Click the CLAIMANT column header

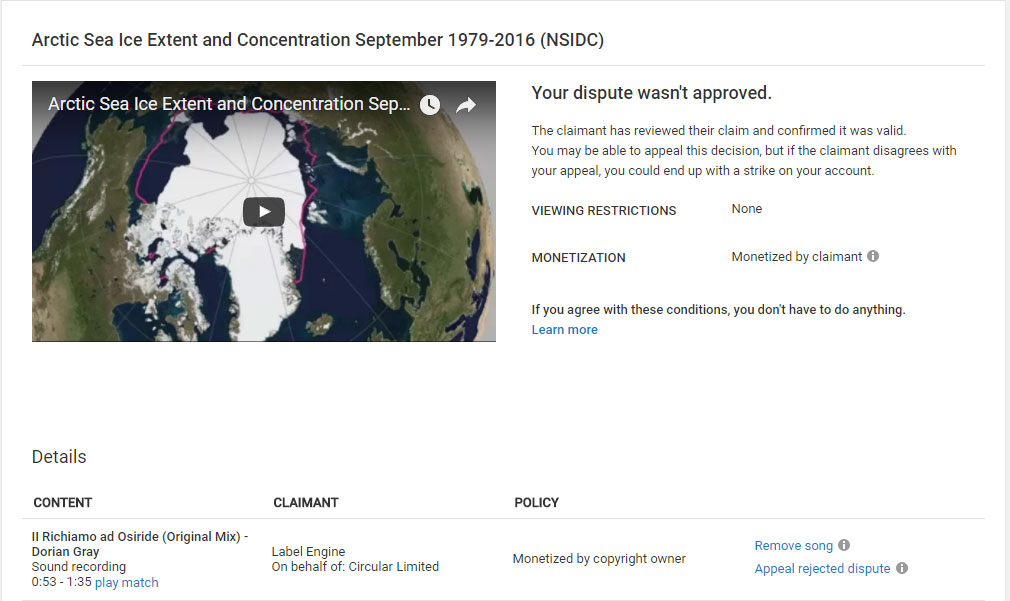tap(306, 503)
